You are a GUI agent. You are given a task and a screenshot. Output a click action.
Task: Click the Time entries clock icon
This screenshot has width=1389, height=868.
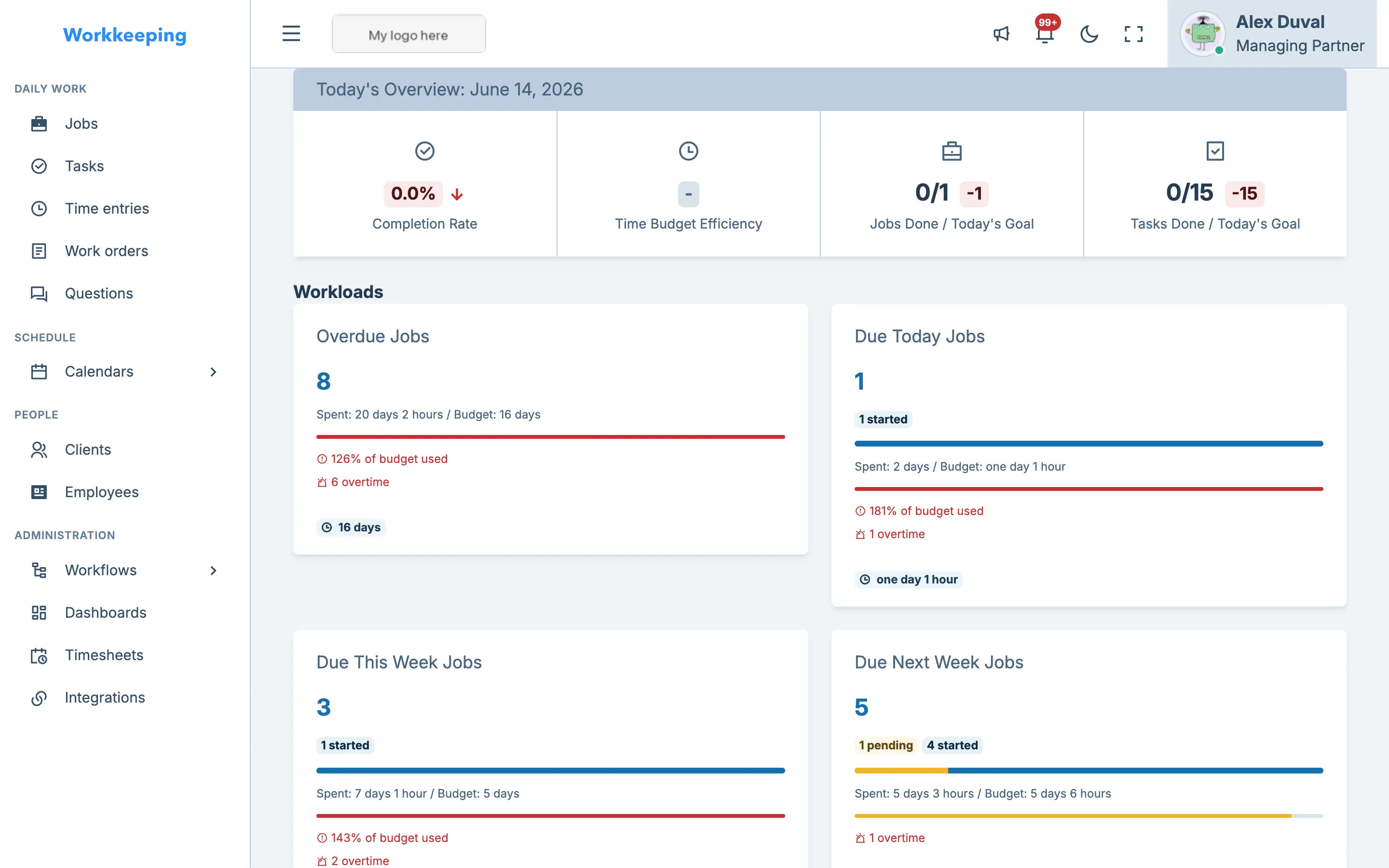(39, 208)
